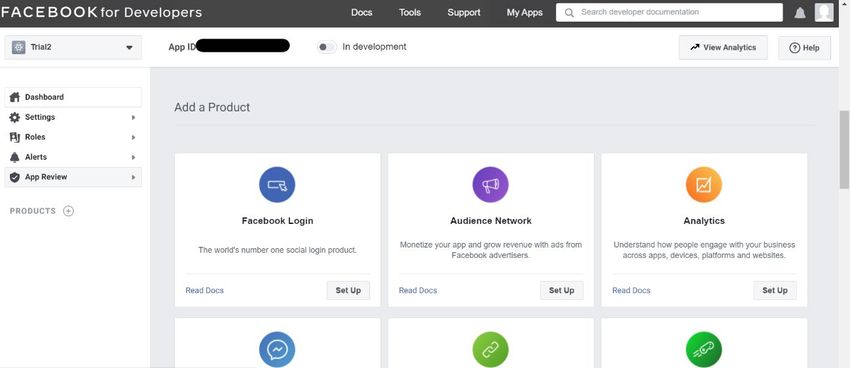Click the Facebook for Developers logo
The width and height of the screenshot is (850, 368).
click(101, 12)
